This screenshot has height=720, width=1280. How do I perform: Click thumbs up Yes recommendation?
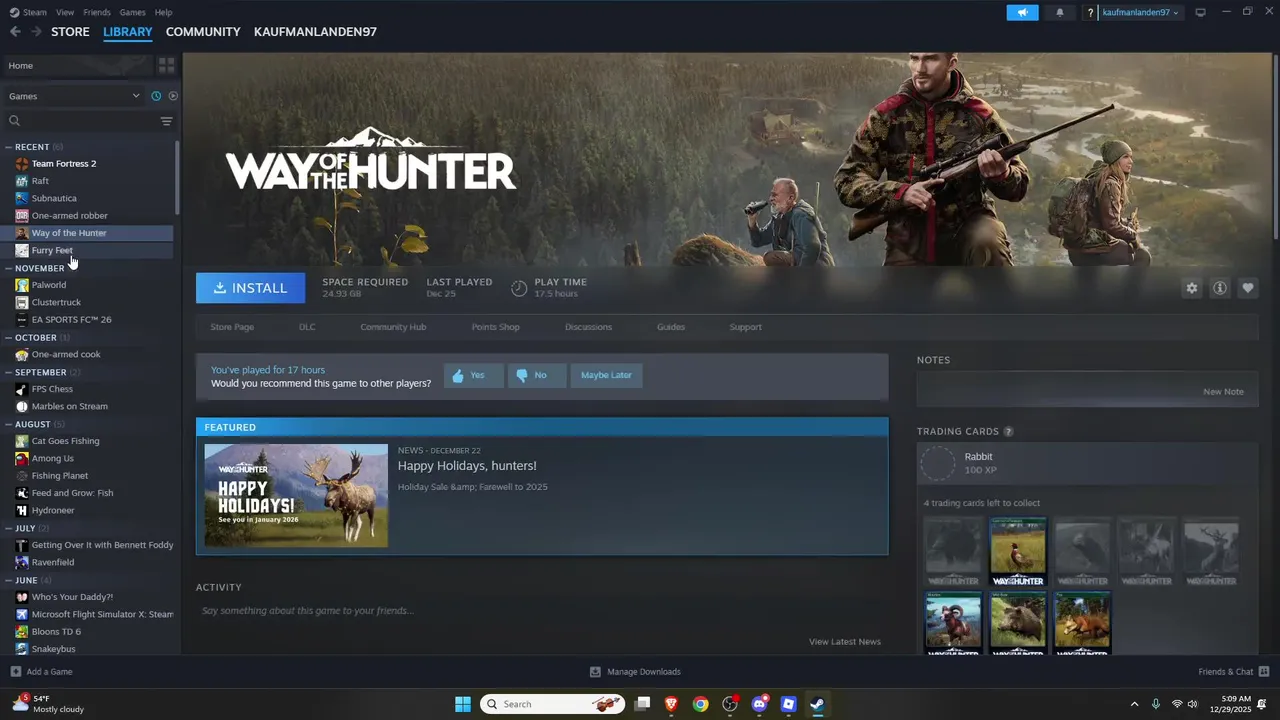coord(473,375)
